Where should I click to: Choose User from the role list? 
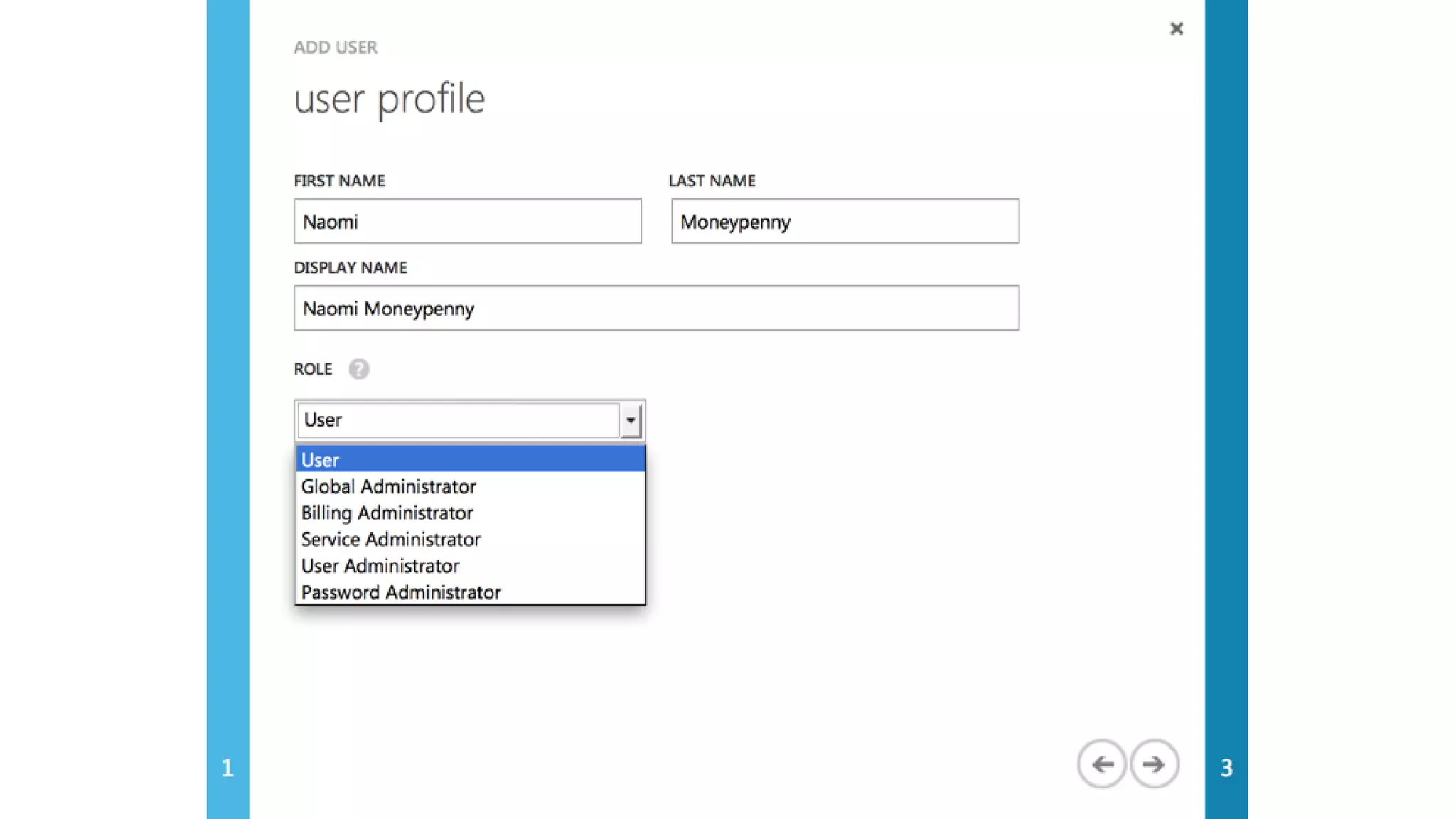[469, 459]
